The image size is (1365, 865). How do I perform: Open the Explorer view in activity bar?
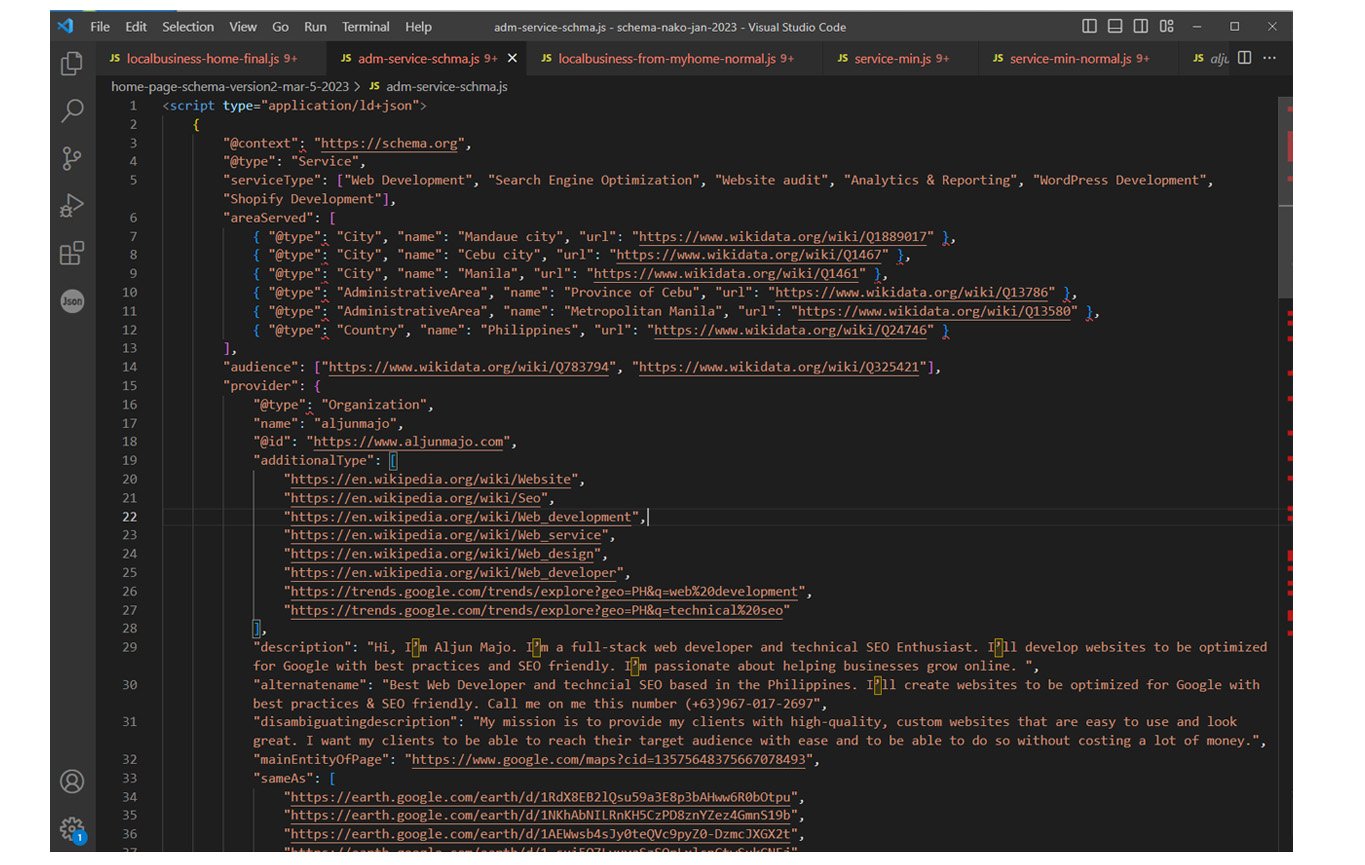coord(72,64)
